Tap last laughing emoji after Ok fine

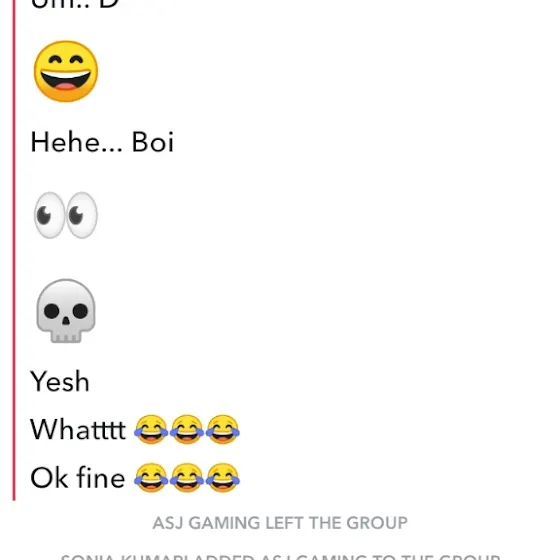pos(222,478)
